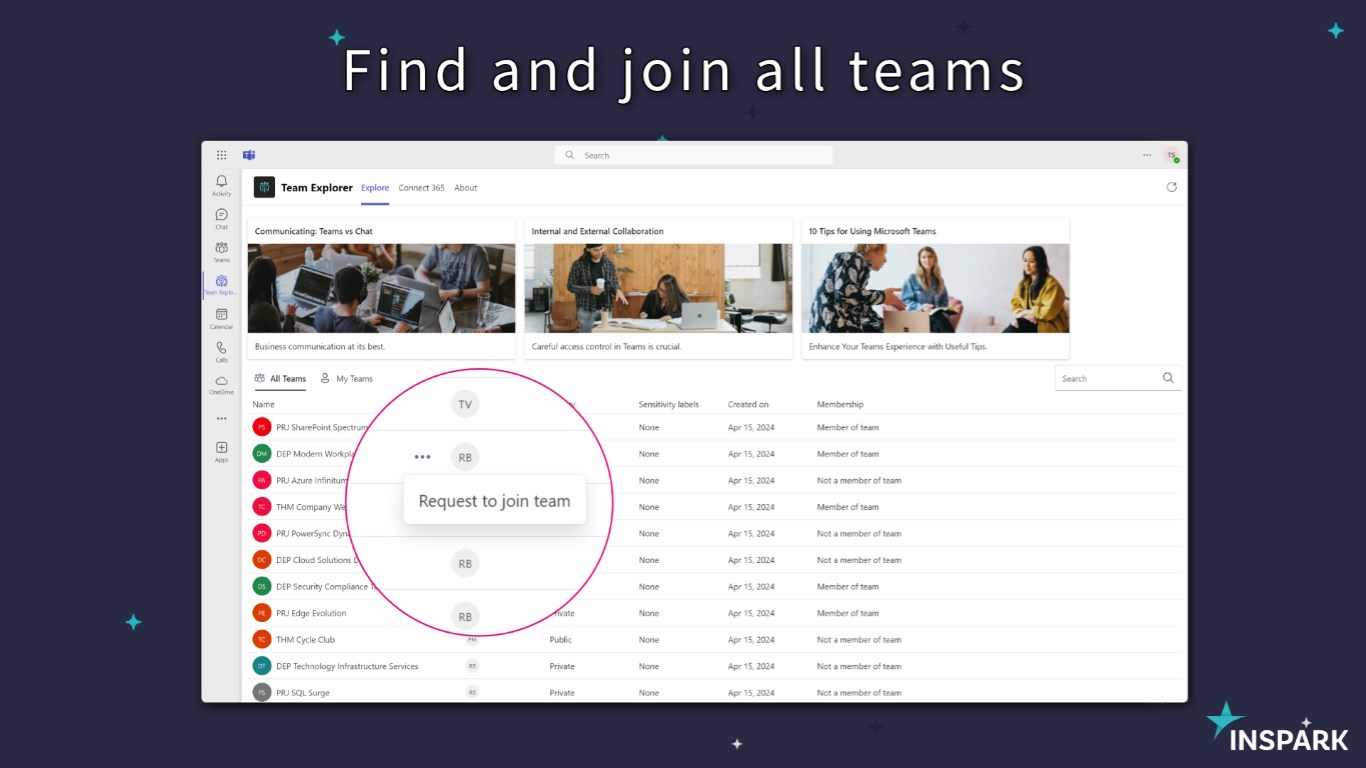Select the THM Cycle Club team name

306,640
